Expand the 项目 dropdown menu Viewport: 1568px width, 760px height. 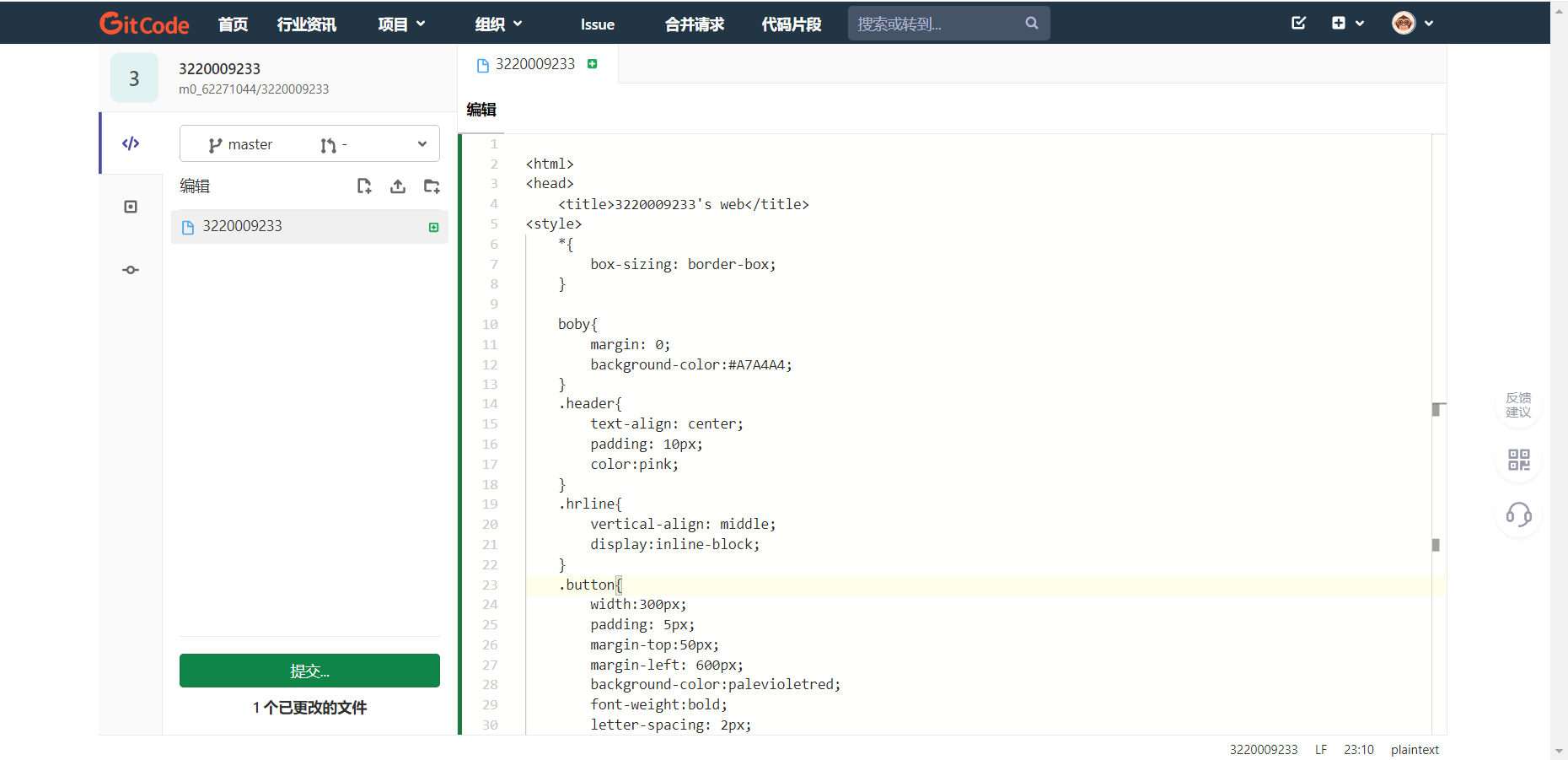[401, 24]
